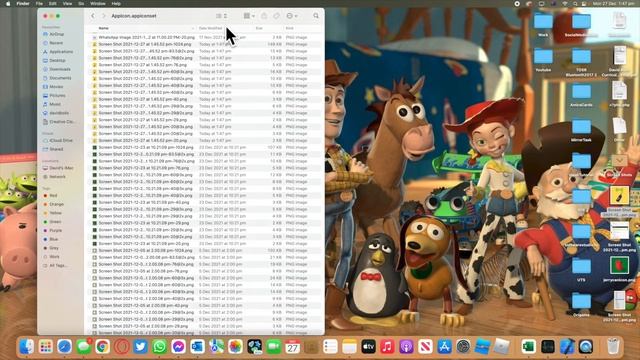Open the App Store from Dock
The height and width of the screenshot is (360, 640).
coord(444,347)
